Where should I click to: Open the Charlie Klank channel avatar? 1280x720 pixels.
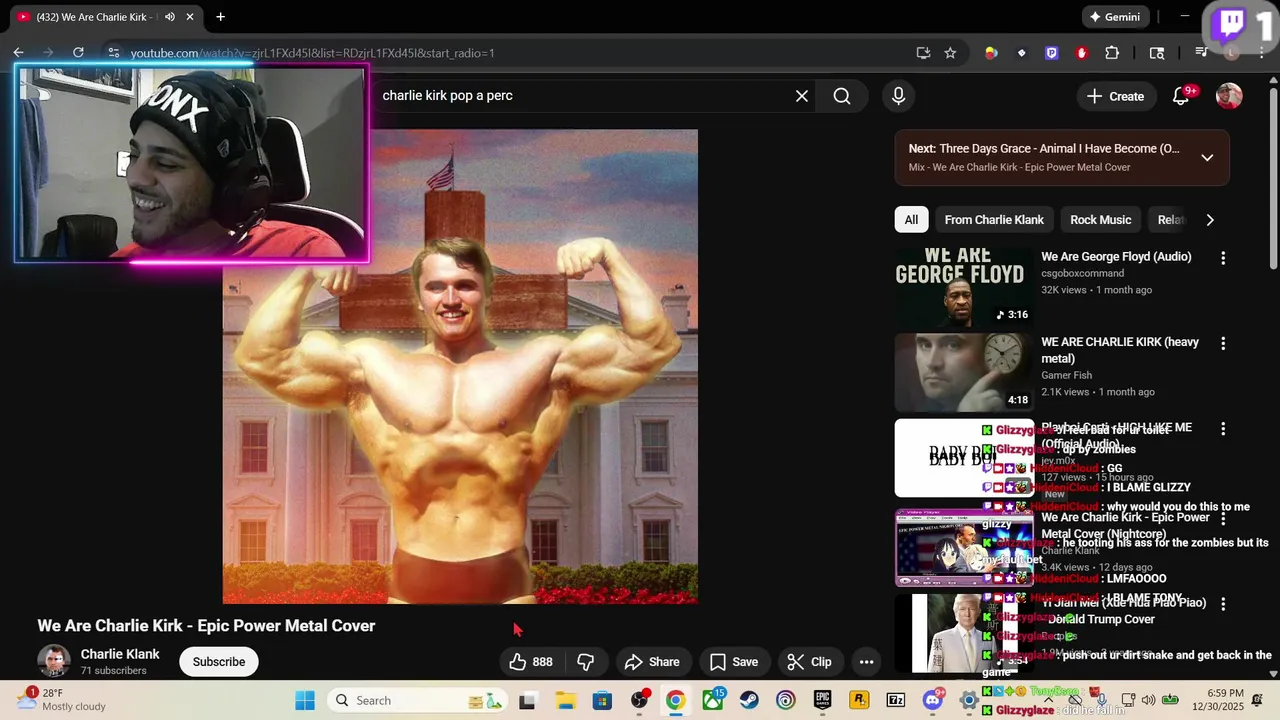(x=54, y=662)
